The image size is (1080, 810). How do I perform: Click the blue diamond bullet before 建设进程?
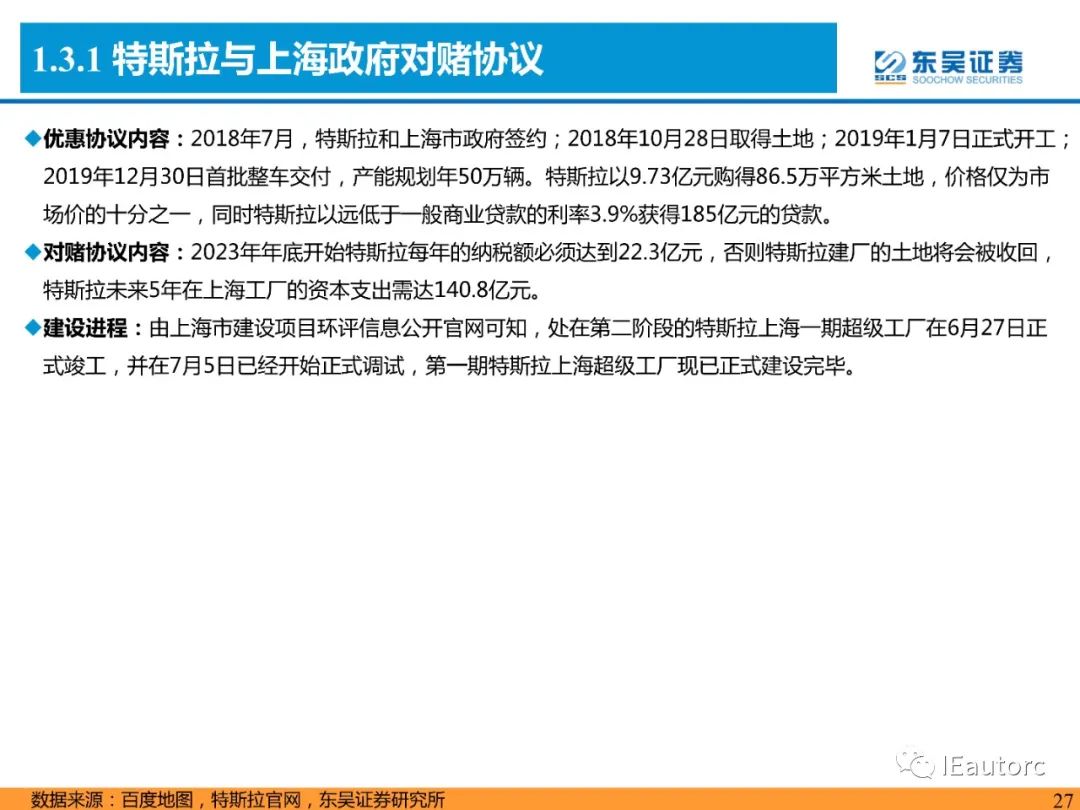32,327
